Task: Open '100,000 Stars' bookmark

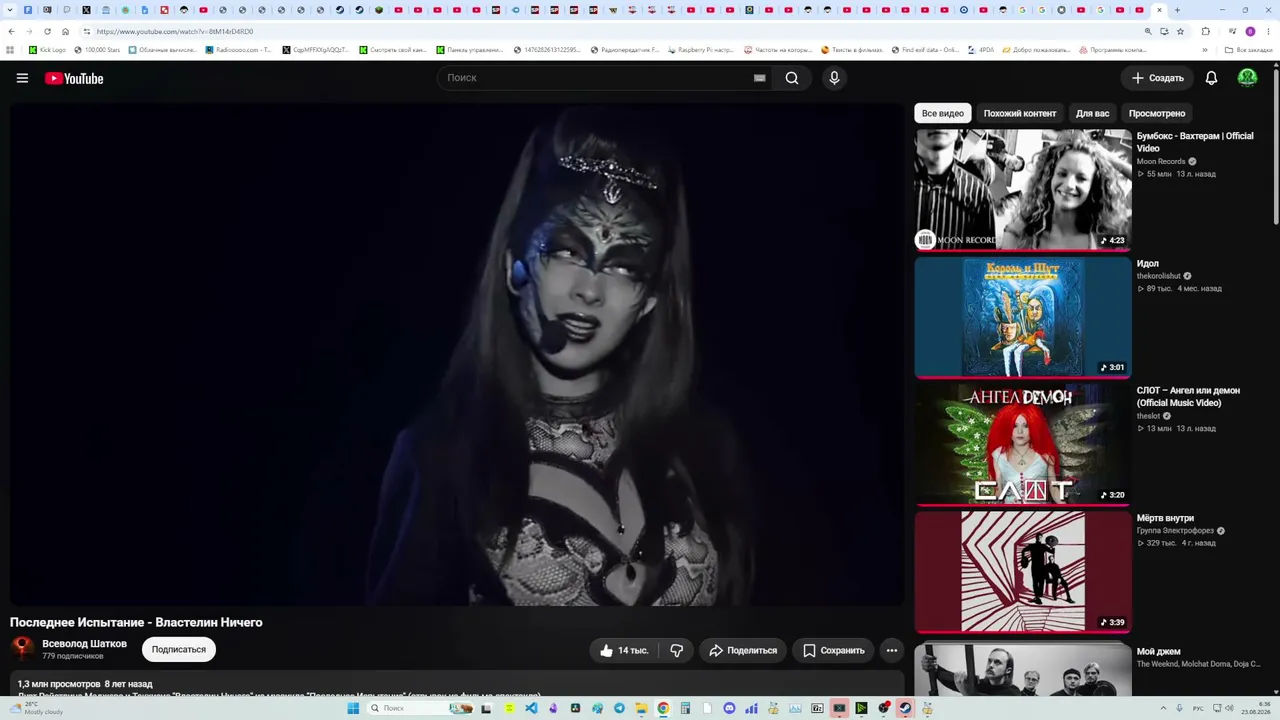Action: coord(96,49)
